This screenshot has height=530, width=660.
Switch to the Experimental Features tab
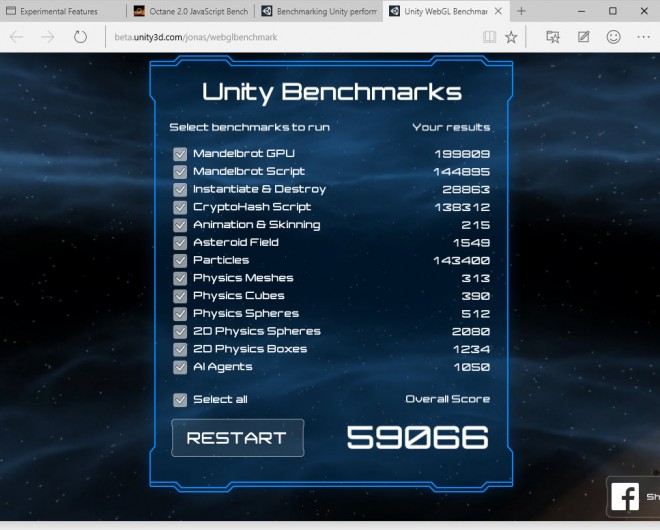[x=62, y=11]
